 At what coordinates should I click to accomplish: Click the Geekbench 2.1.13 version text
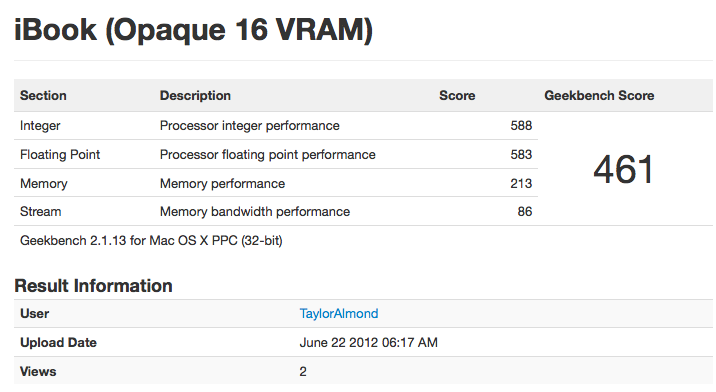[x=151, y=241]
